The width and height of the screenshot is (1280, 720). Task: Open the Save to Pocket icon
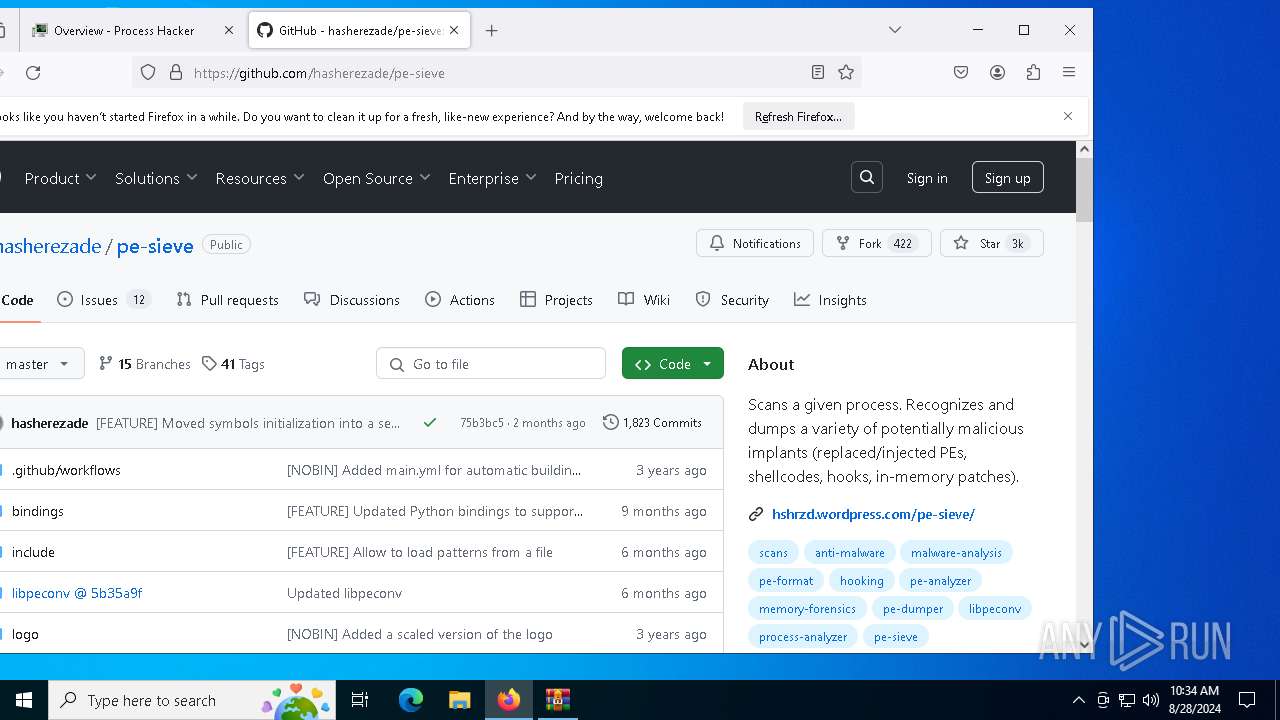click(x=961, y=72)
